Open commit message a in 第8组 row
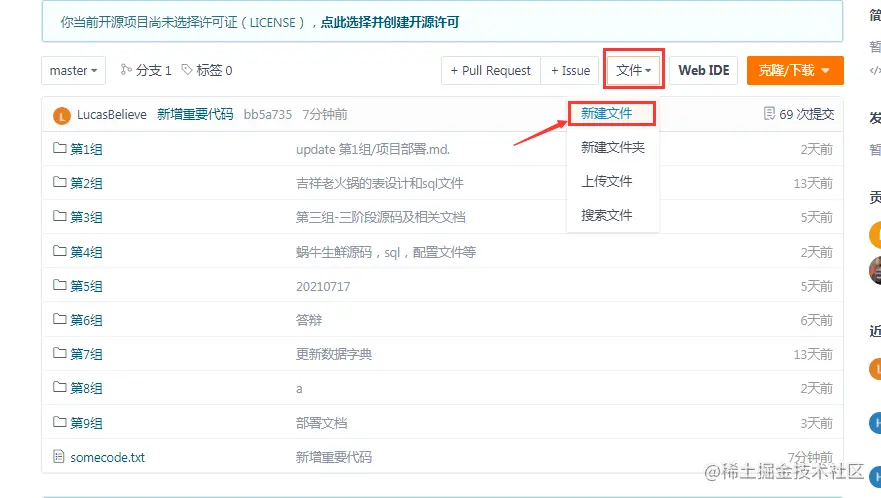881x498 pixels. point(299,389)
